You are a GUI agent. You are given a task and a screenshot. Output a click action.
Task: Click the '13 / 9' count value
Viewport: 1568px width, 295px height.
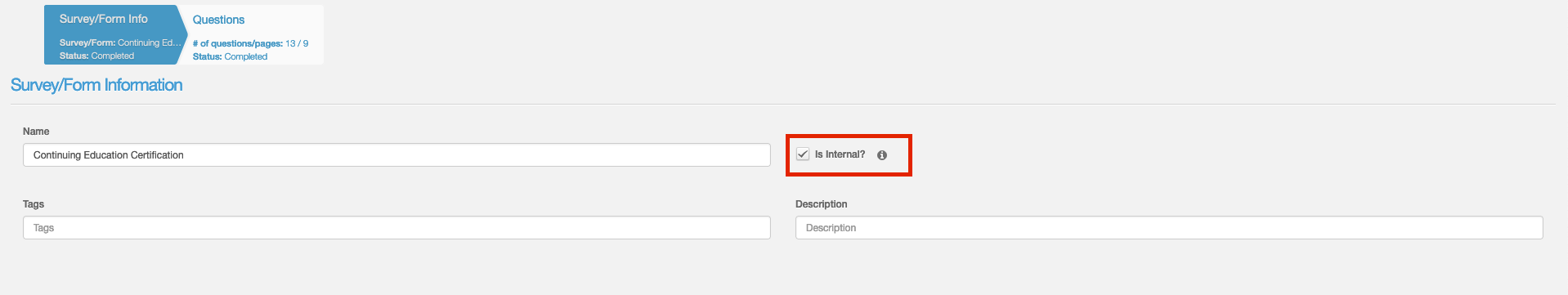pyautogui.click(x=297, y=43)
